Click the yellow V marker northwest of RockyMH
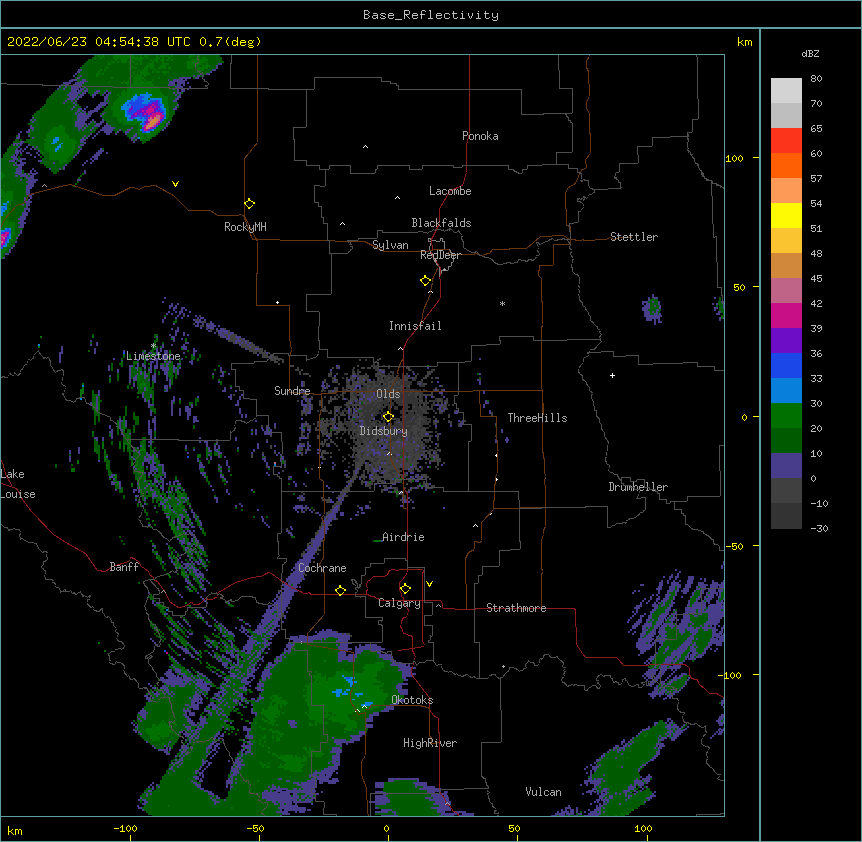 [x=175, y=184]
